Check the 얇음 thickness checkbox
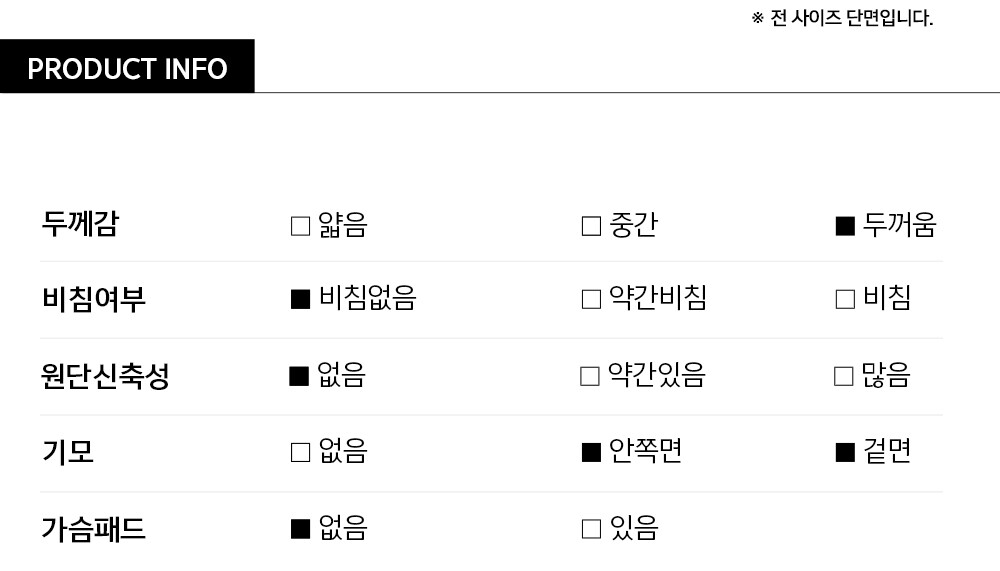 [x=300, y=226]
